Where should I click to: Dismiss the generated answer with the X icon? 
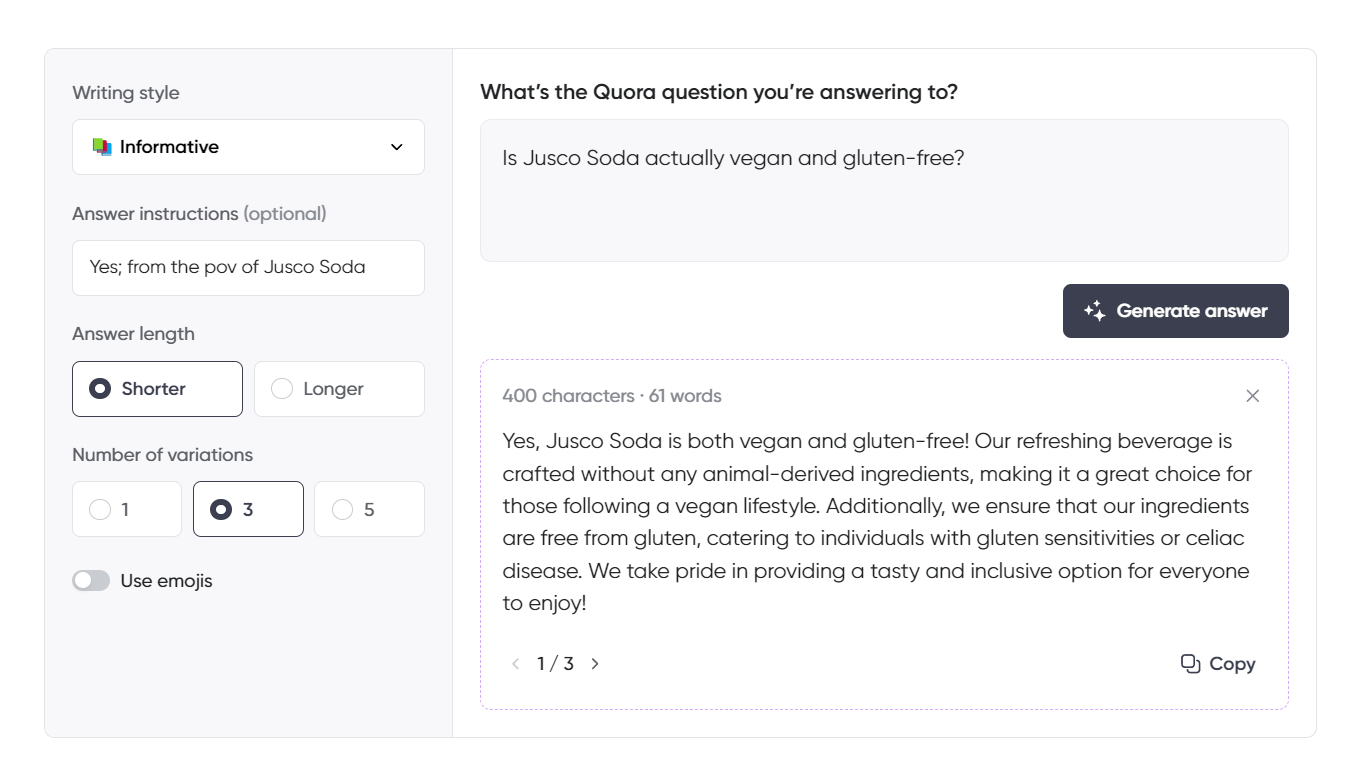pyautogui.click(x=1253, y=396)
